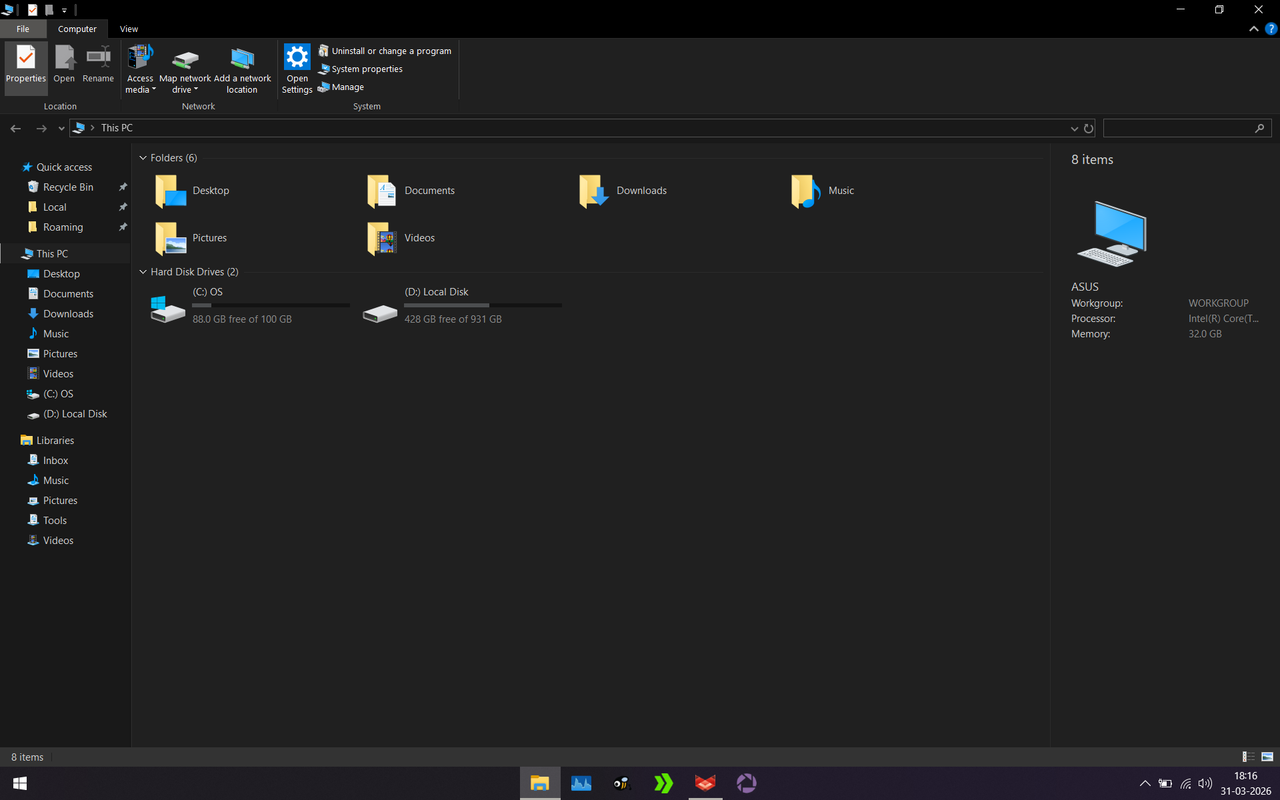Viewport: 1280px width, 800px height.
Task: Select the (C:) OS drive tile
Action: (250, 305)
